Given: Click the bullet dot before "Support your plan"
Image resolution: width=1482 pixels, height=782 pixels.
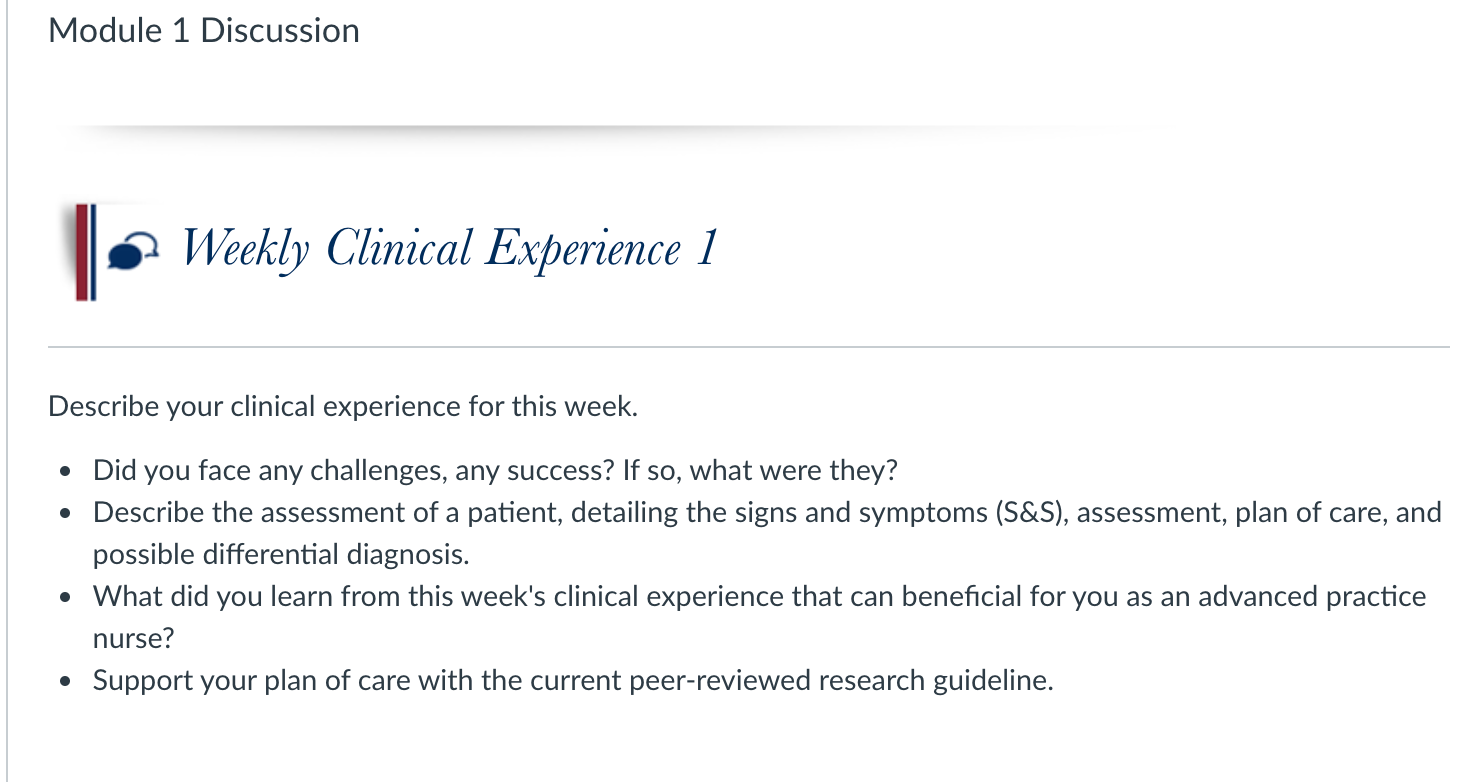Looking at the screenshot, I should (66, 682).
